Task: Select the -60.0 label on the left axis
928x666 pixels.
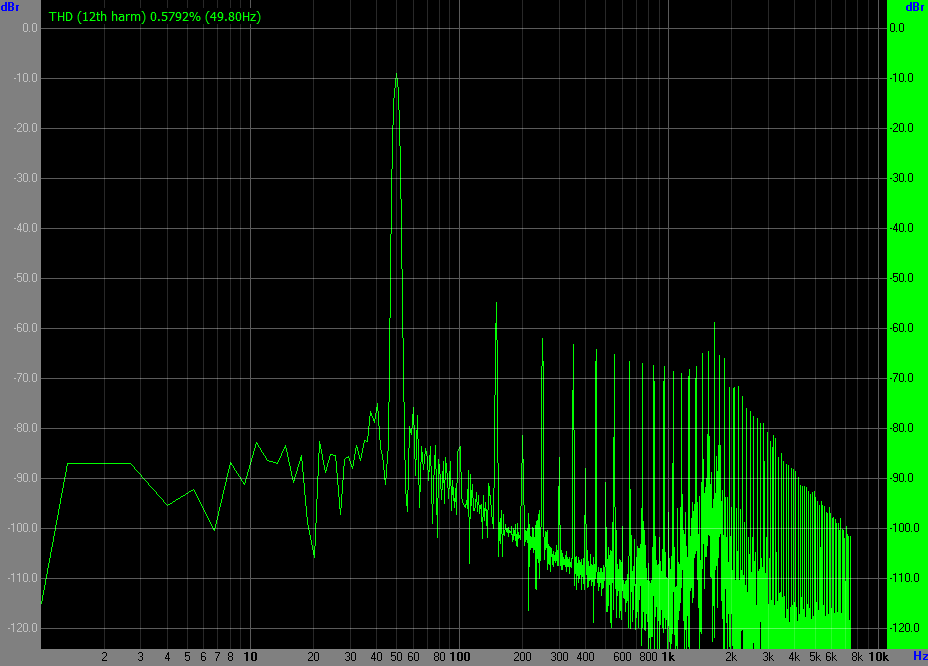Action: click(x=24, y=328)
